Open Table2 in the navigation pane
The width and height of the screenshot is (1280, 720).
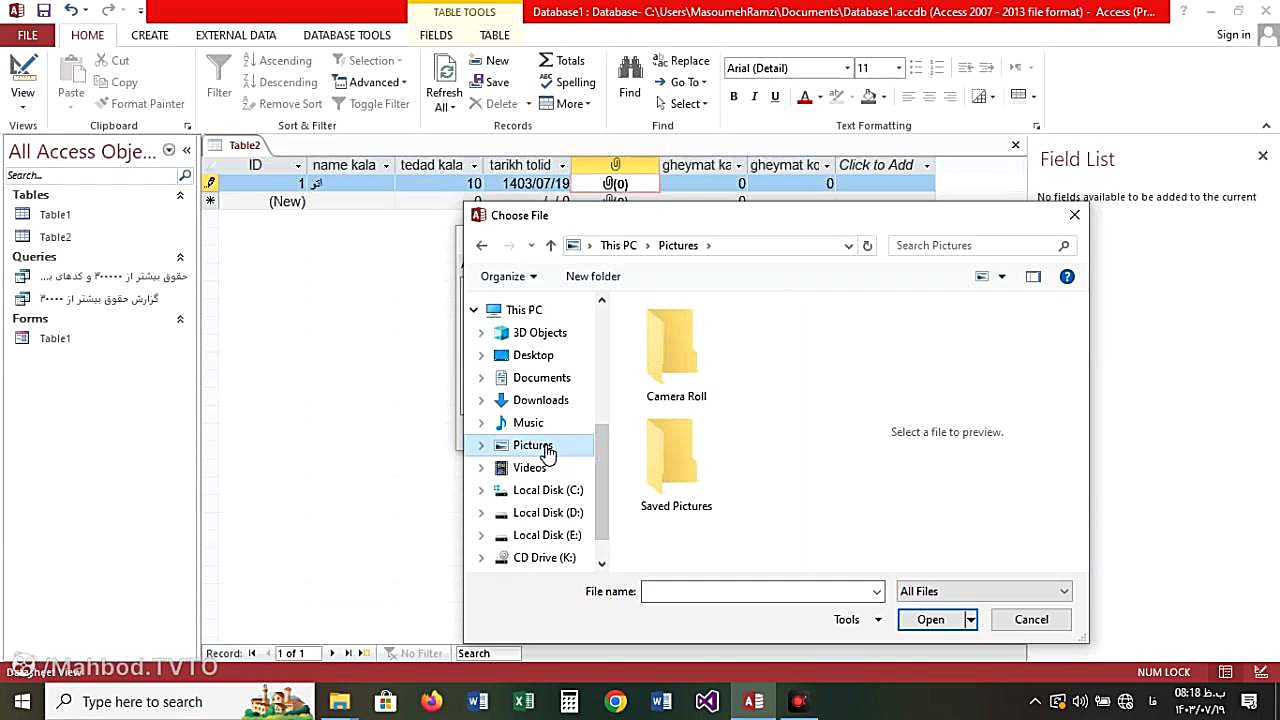(55, 237)
